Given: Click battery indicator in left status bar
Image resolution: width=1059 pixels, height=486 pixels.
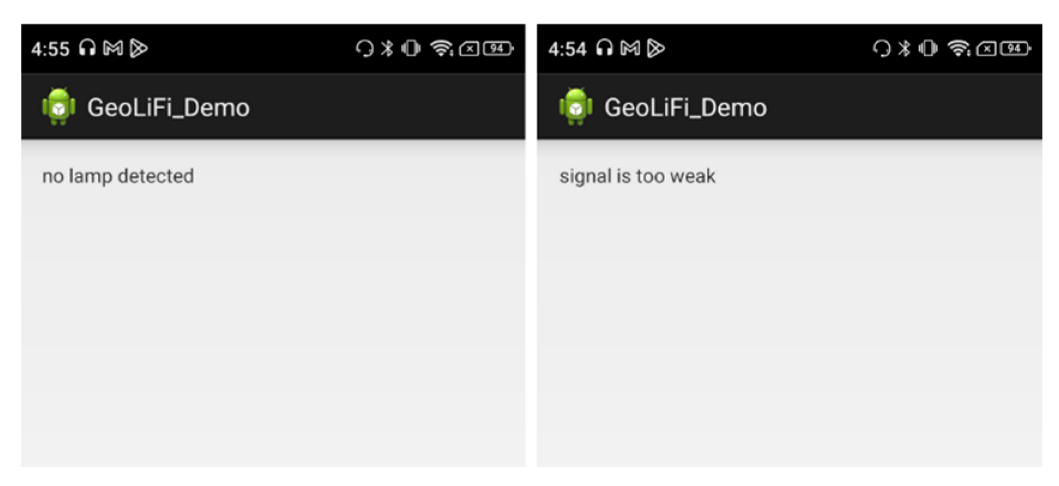Looking at the screenshot, I should [x=498, y=48].
